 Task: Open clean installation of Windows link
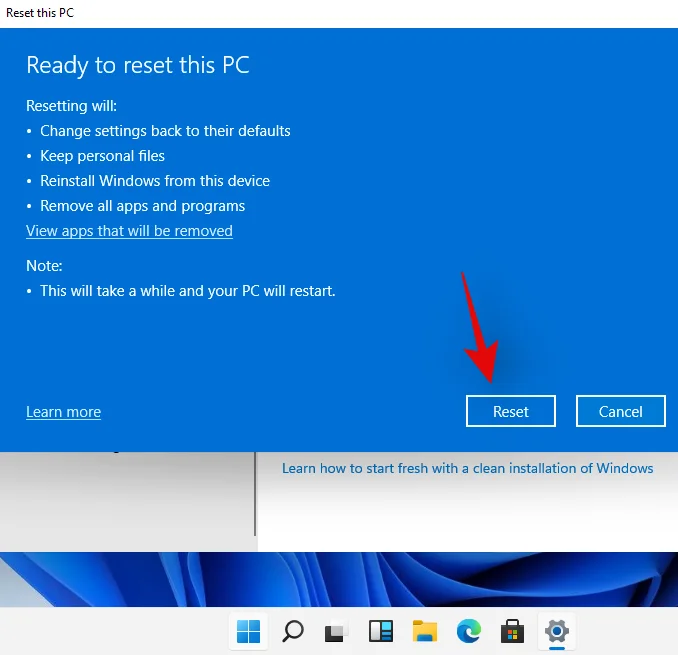(x=467, y=468)
